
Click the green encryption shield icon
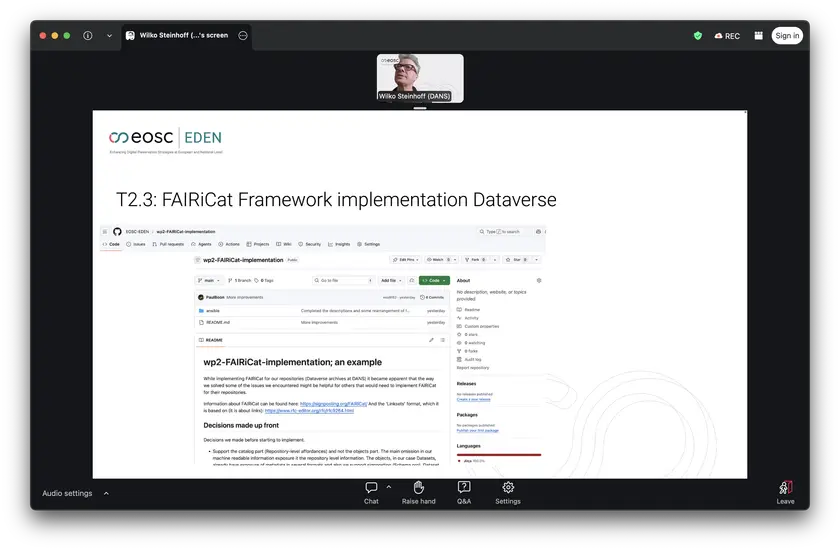click(698, 36)
